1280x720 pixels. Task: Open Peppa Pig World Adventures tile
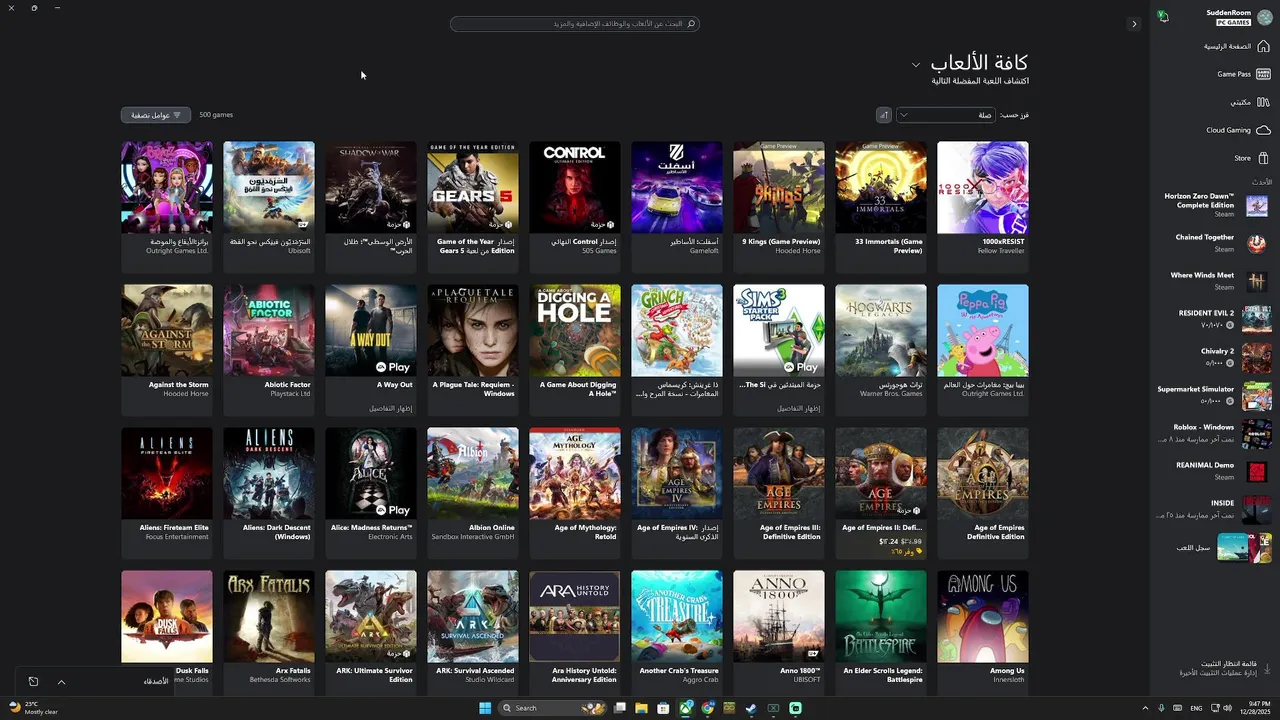[983, 349]
